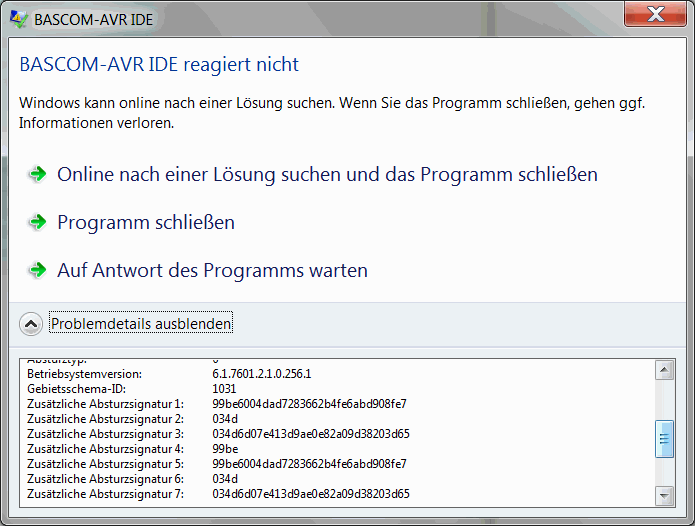695x526 pixels.
Task: Click the Zusätzliche Absturzsignatur 2 value 034d
Action: coord(225,419)
